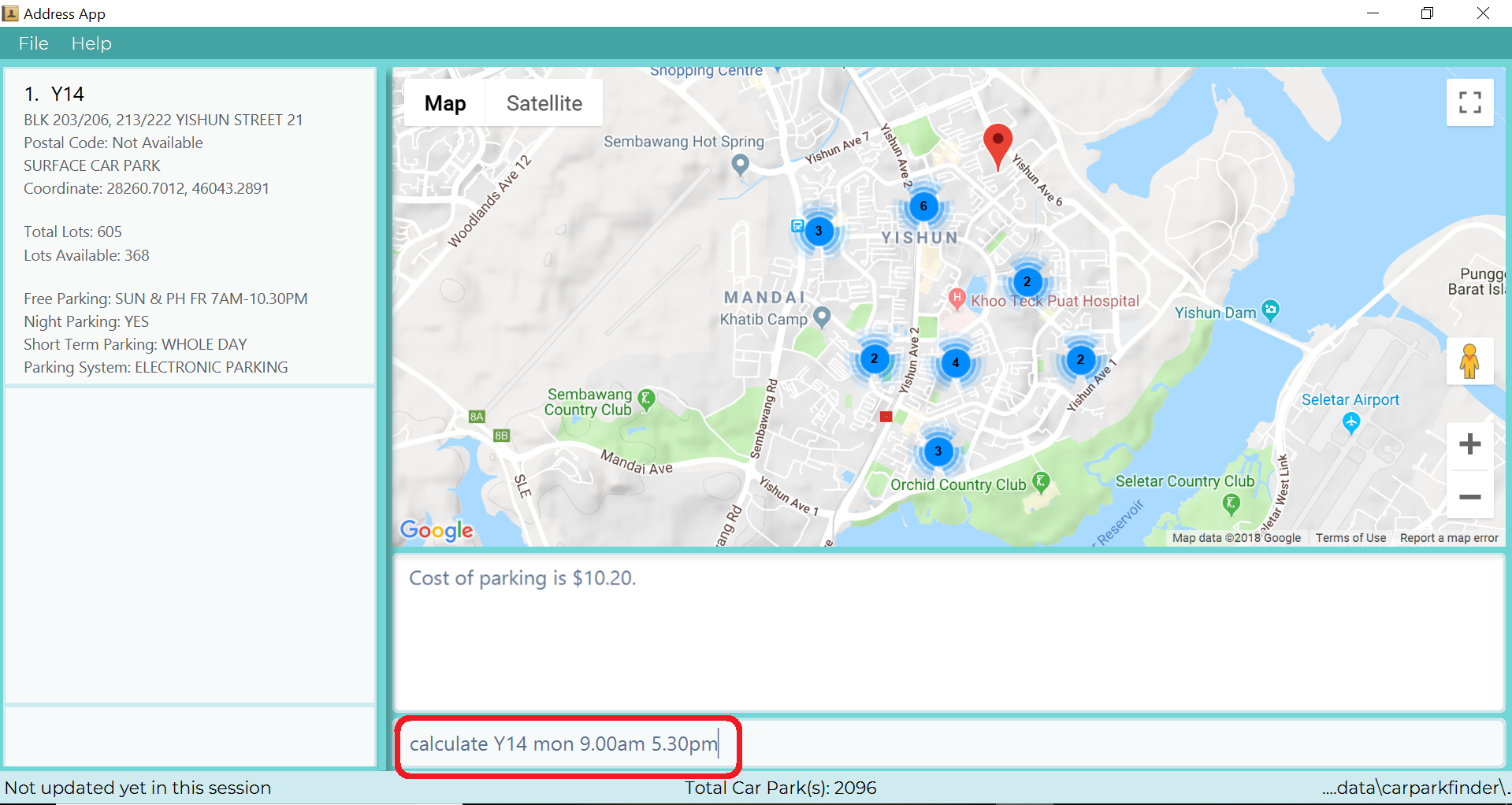Click Report a map error link
The height and width of the screenshot is (805, 1512).
point(1449,538)
